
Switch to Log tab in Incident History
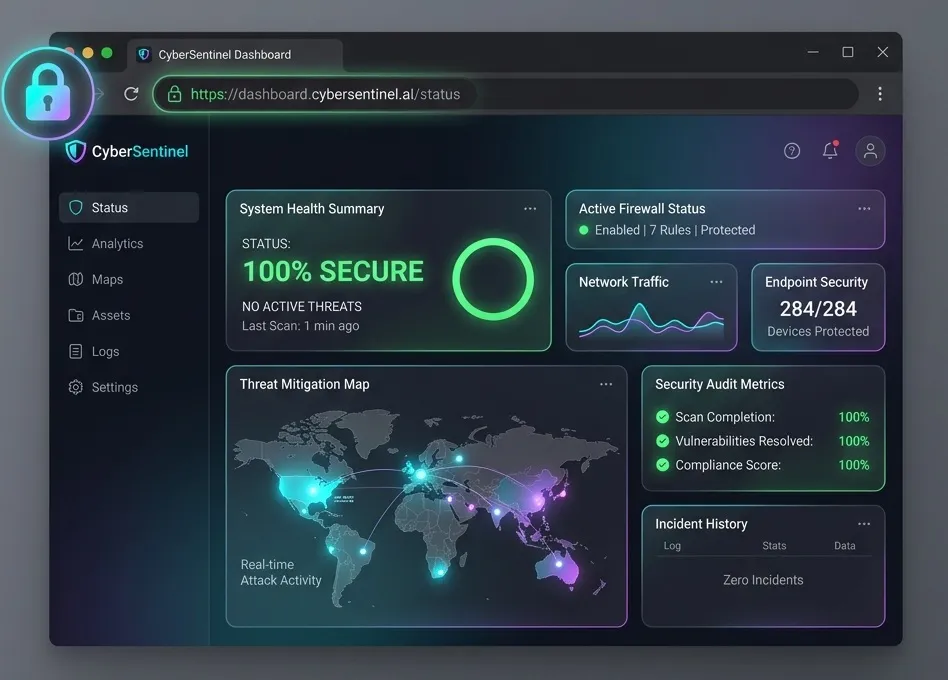point(672,546)
